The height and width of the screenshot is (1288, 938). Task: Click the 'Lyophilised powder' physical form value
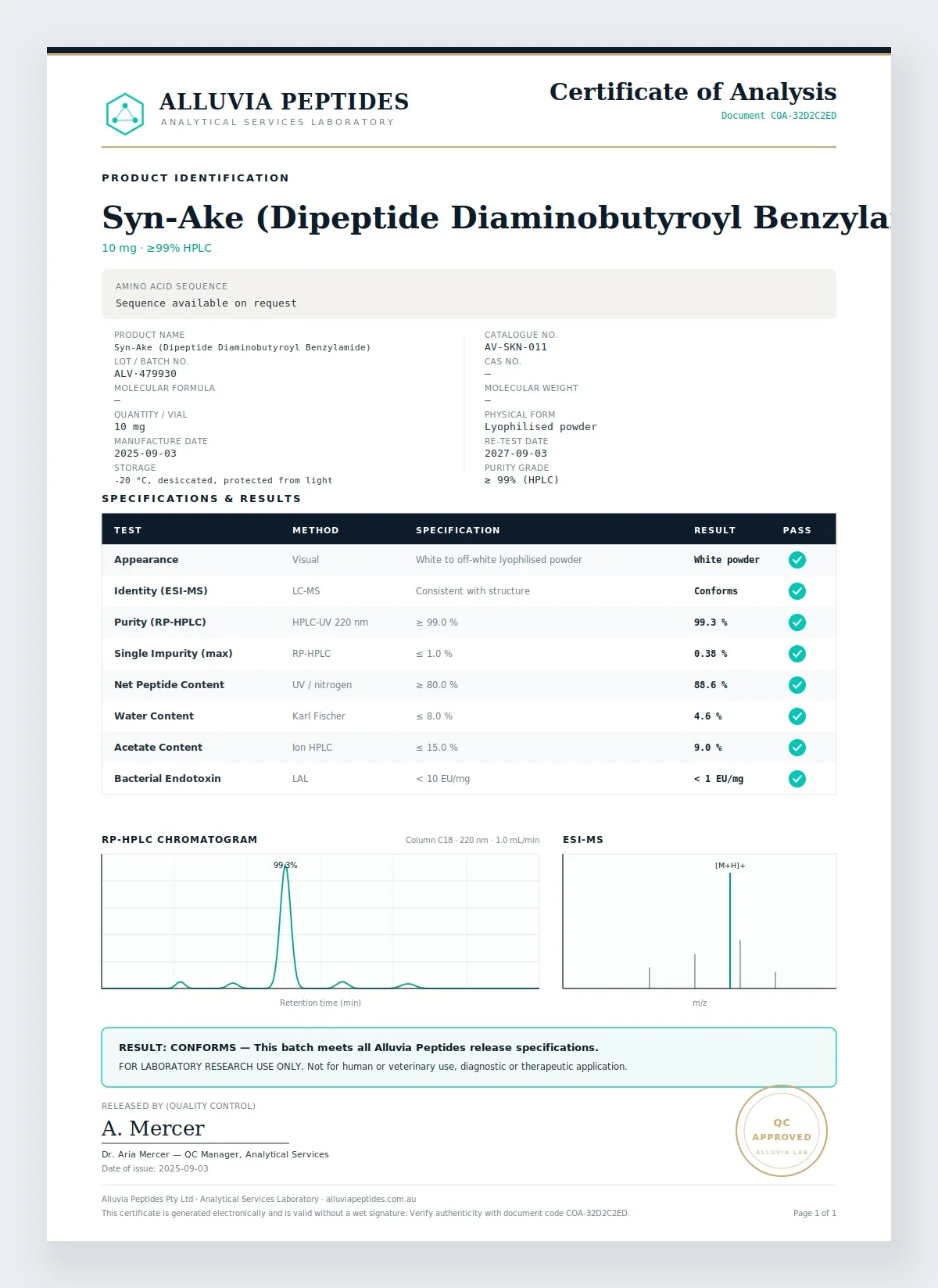(541, 427)
